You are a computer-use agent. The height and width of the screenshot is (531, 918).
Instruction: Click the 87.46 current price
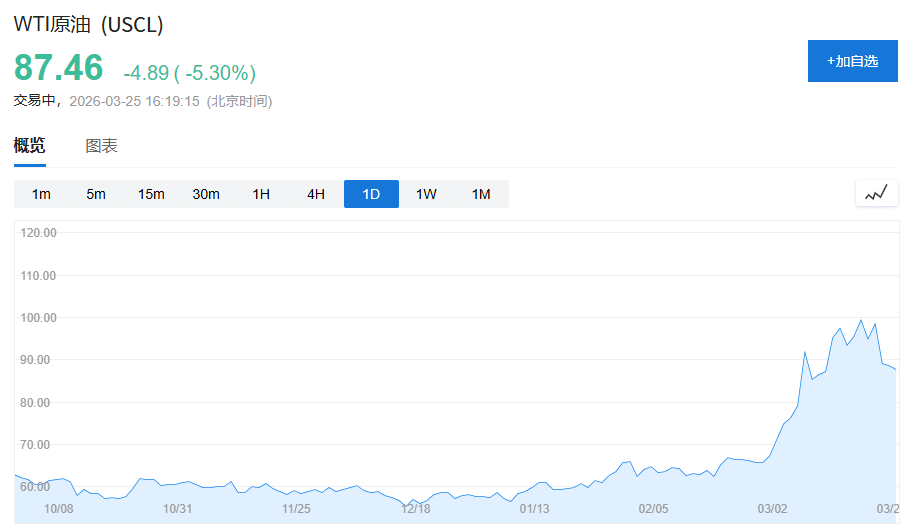point(58,68)
